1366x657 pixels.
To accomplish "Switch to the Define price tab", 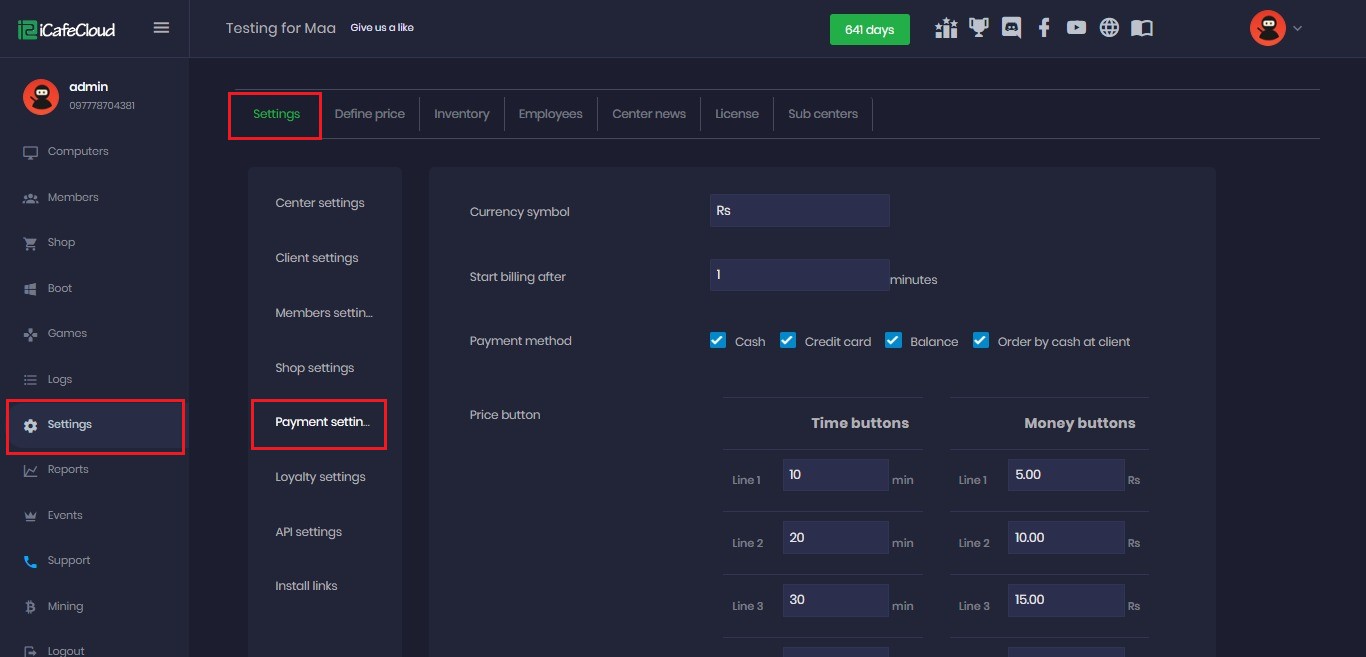I will [x=369, y=114].
